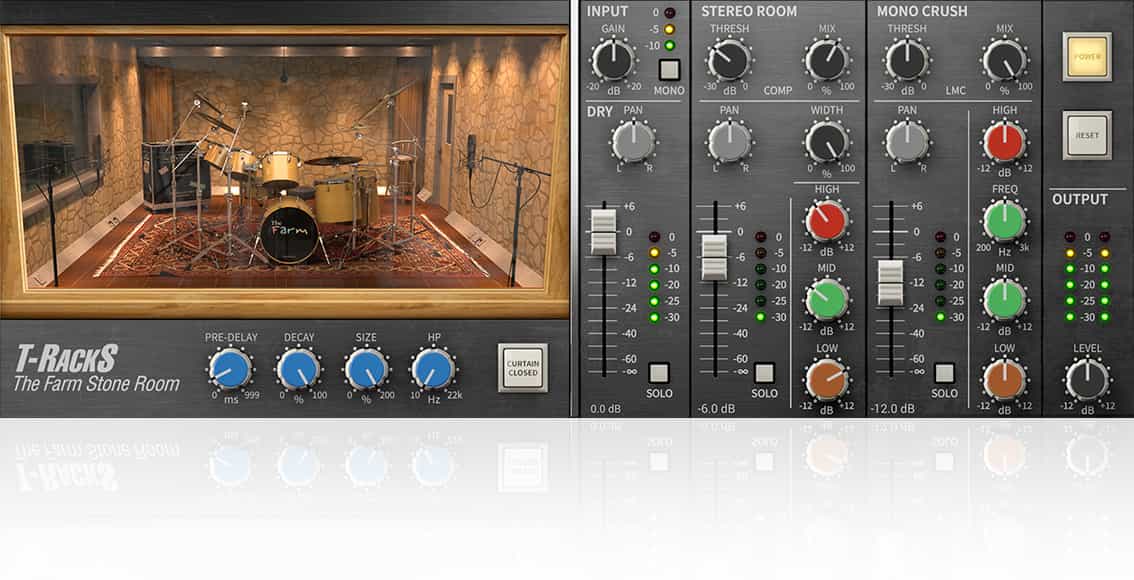Click the COMP label under Stereo Room

[778, 90]
